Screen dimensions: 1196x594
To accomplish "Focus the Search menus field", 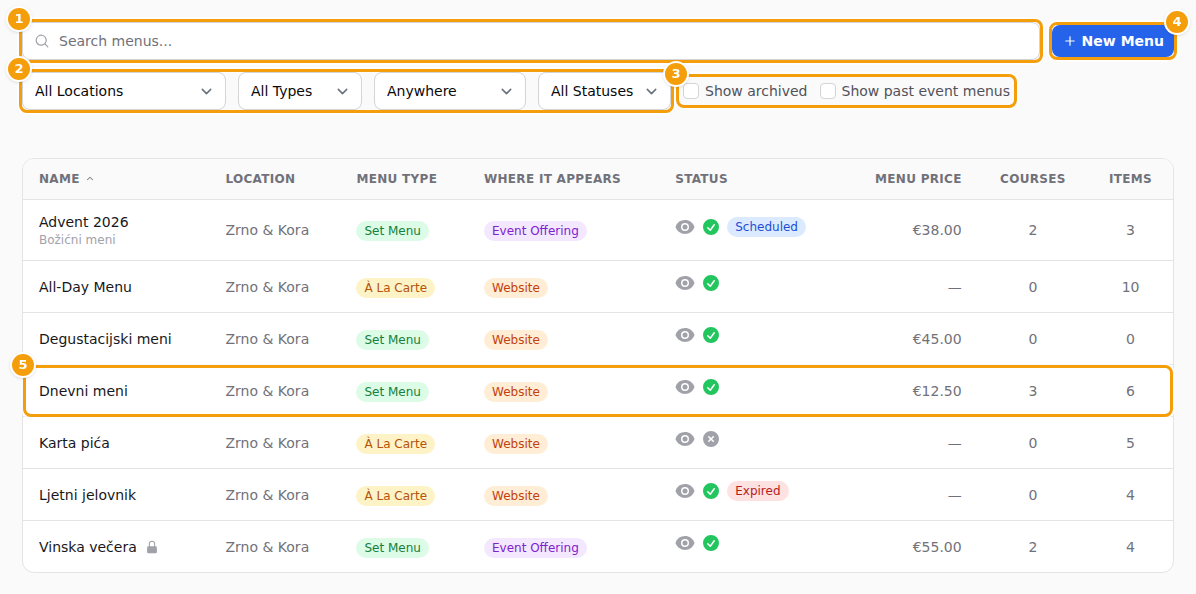I will tap(531, 41).
